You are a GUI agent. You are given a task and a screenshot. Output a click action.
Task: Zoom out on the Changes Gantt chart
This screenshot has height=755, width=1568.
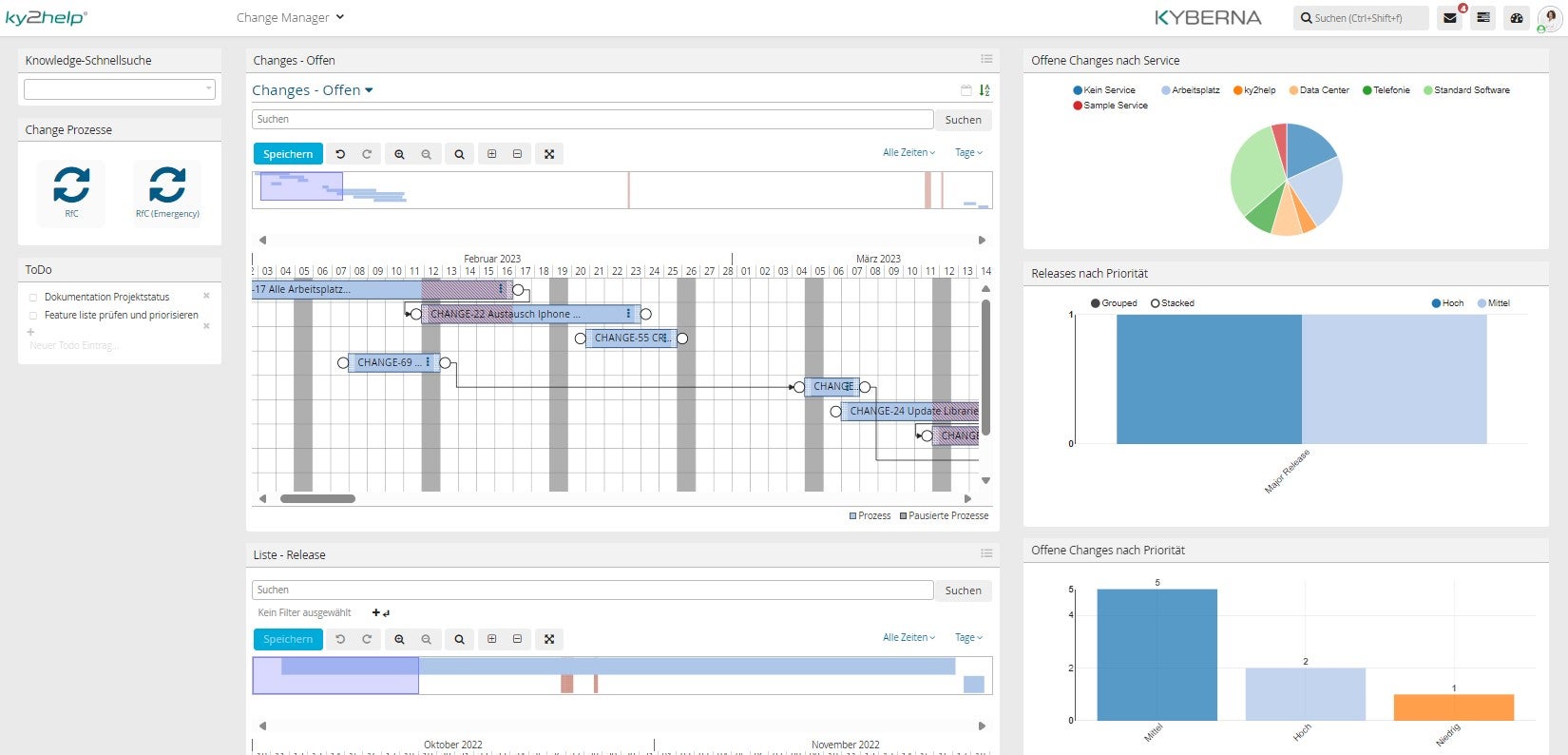pos(426,154)
